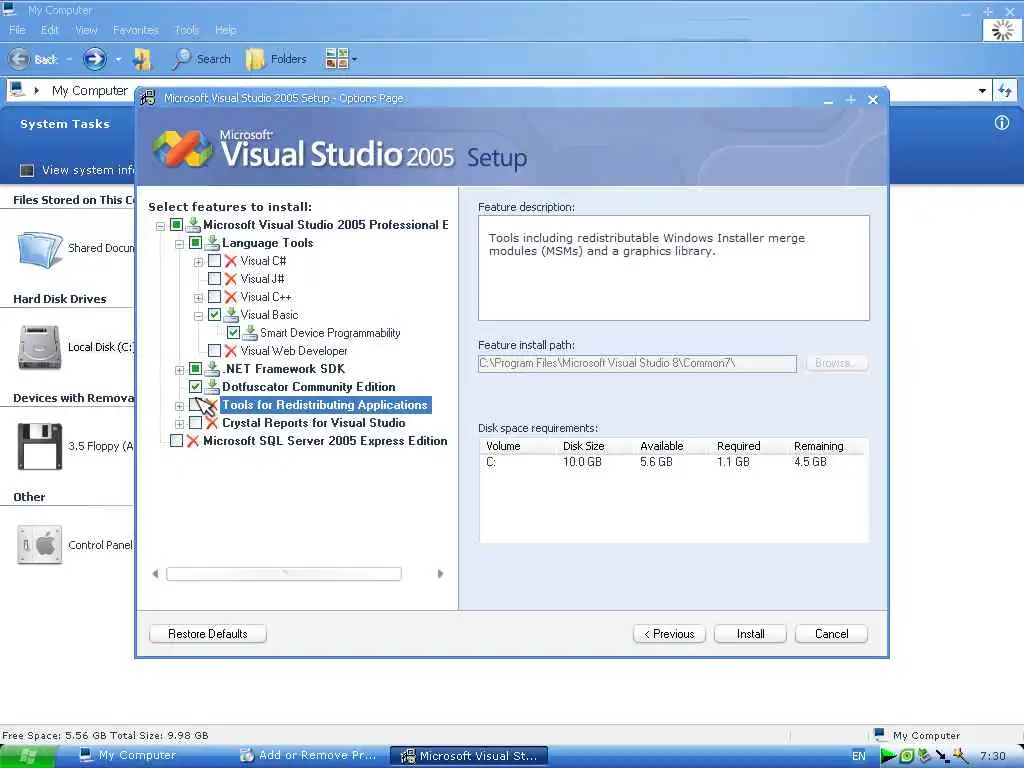Select the Shared Documents folder icon

(39, 249)
